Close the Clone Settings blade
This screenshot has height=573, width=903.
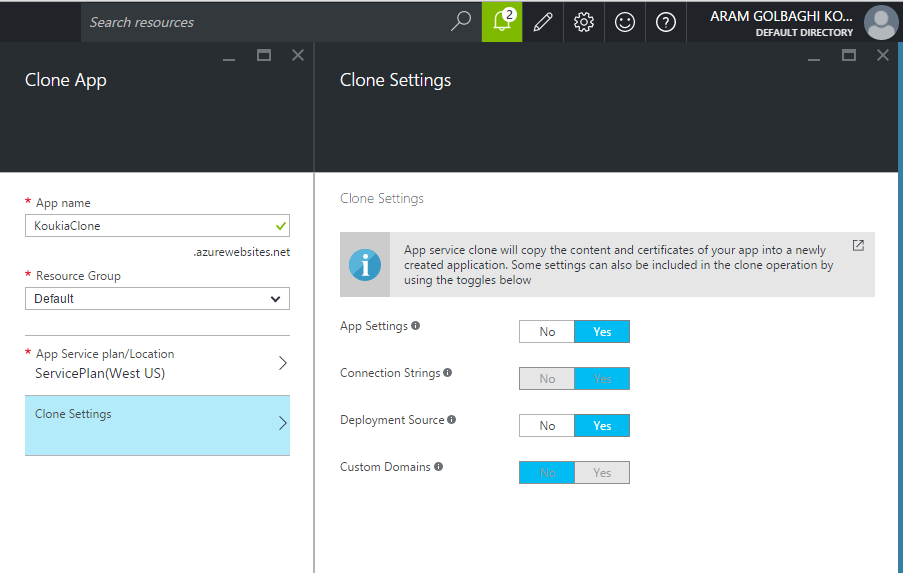(883, 55)
